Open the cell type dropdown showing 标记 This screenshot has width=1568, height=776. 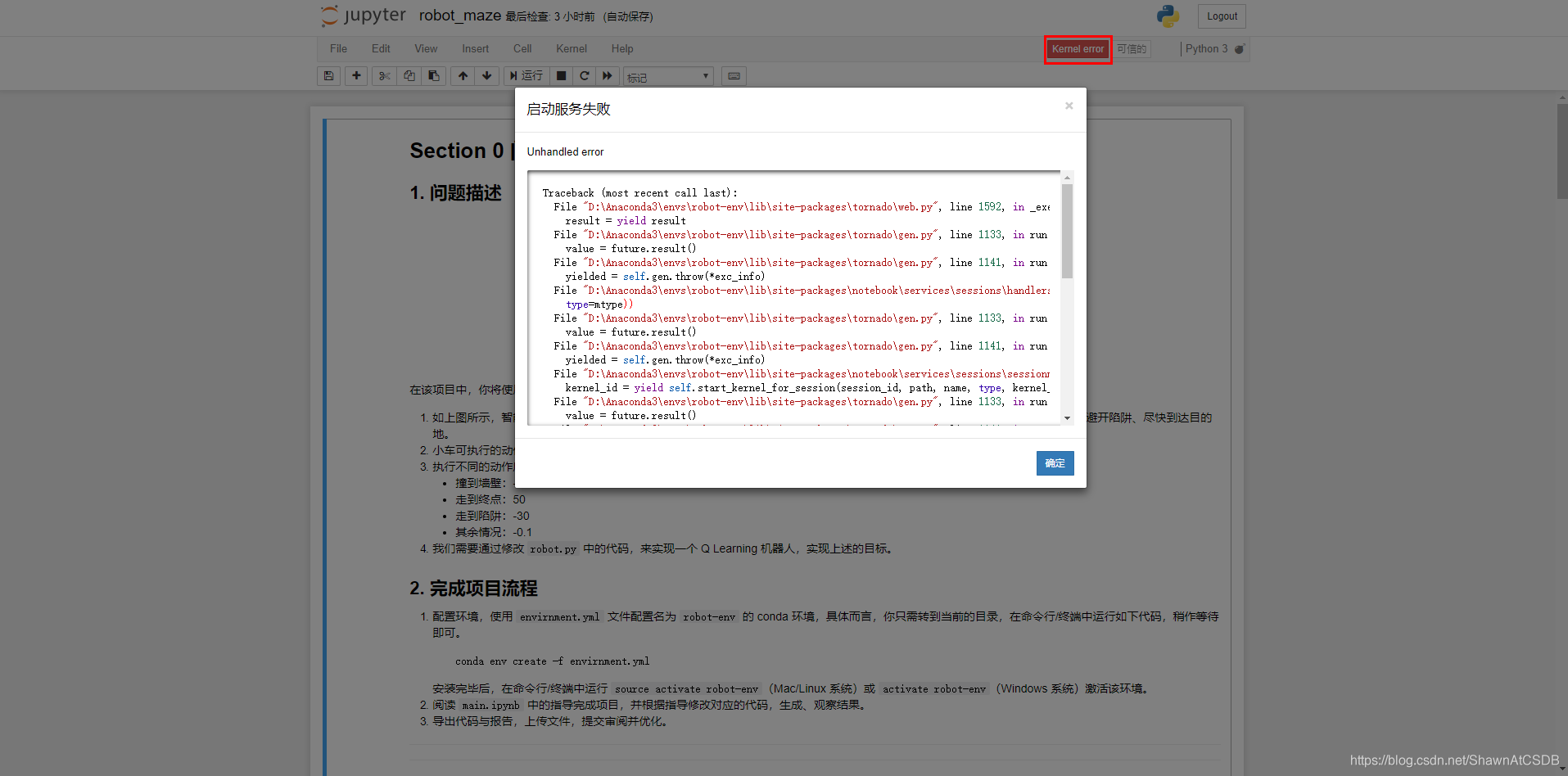point(667,75)
